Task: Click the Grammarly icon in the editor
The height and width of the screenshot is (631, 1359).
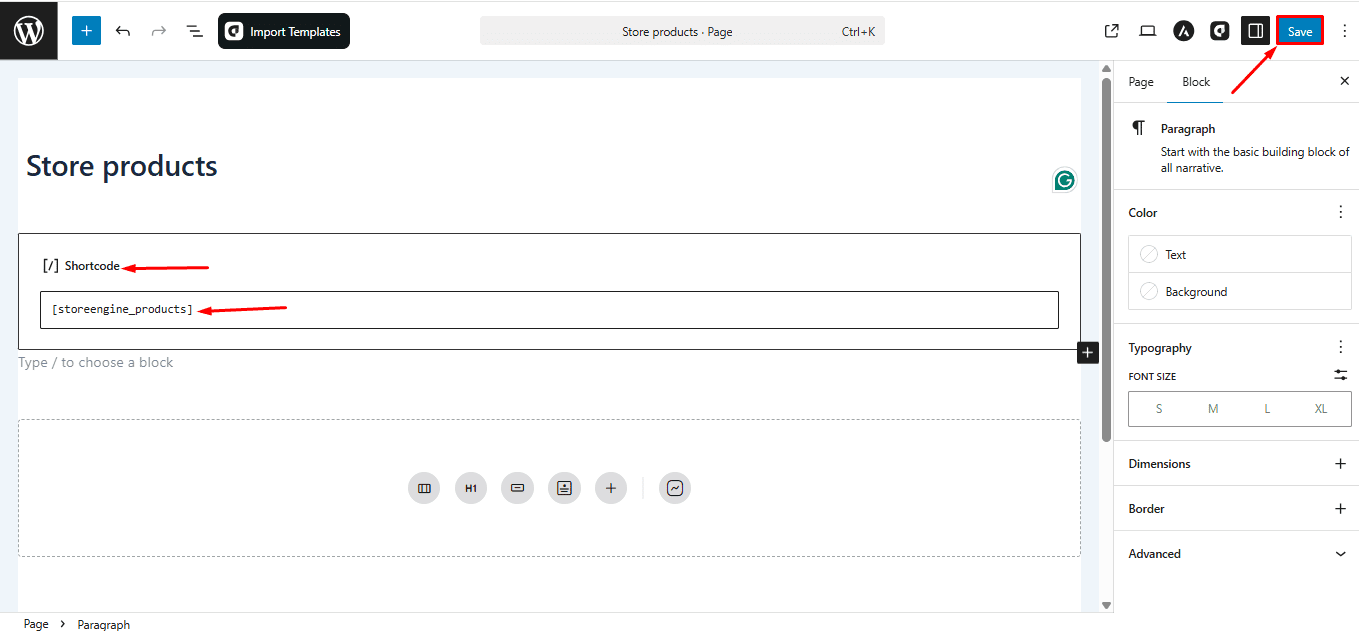Action: pyautogui.click(x=1064, y=180)
